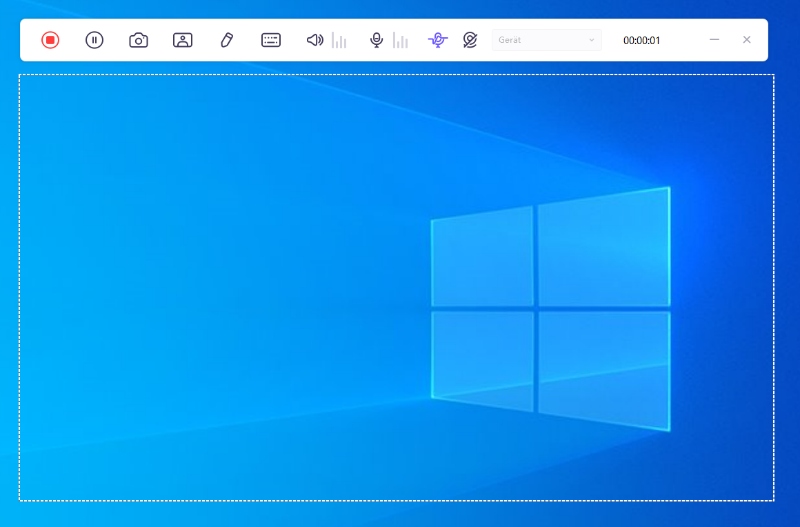
Task: Mute the system speaker audio
Action: pos(314,40)
